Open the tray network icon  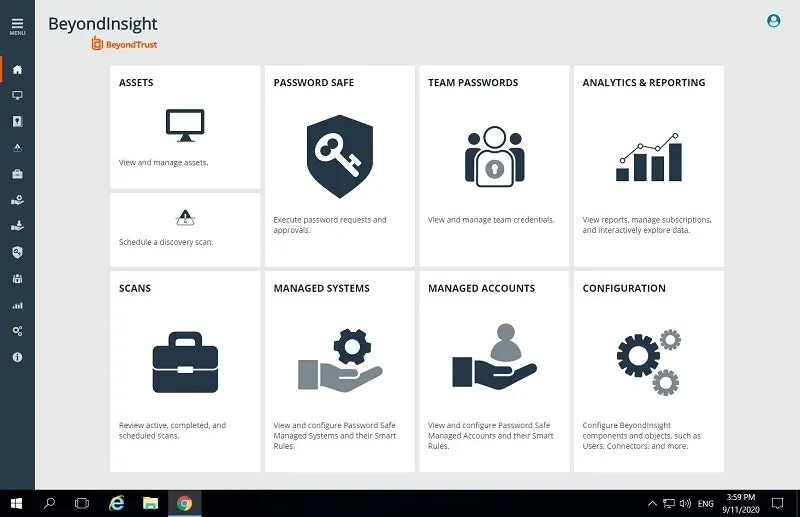669,504
